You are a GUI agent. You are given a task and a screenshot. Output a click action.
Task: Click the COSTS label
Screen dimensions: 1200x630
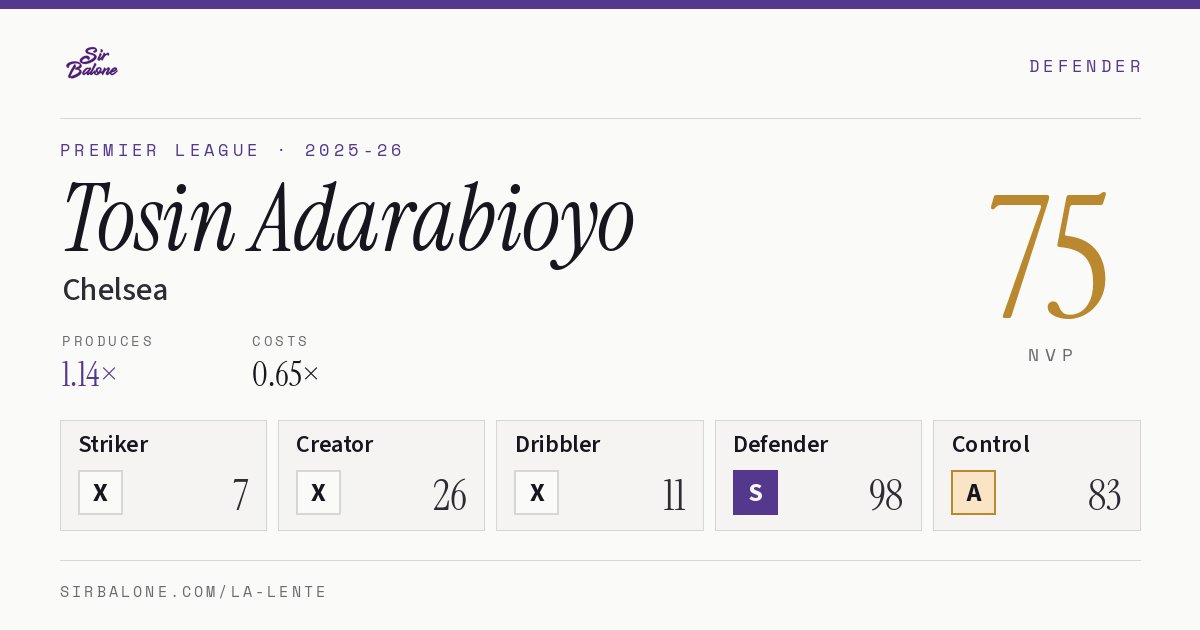[x=281, y=341]
